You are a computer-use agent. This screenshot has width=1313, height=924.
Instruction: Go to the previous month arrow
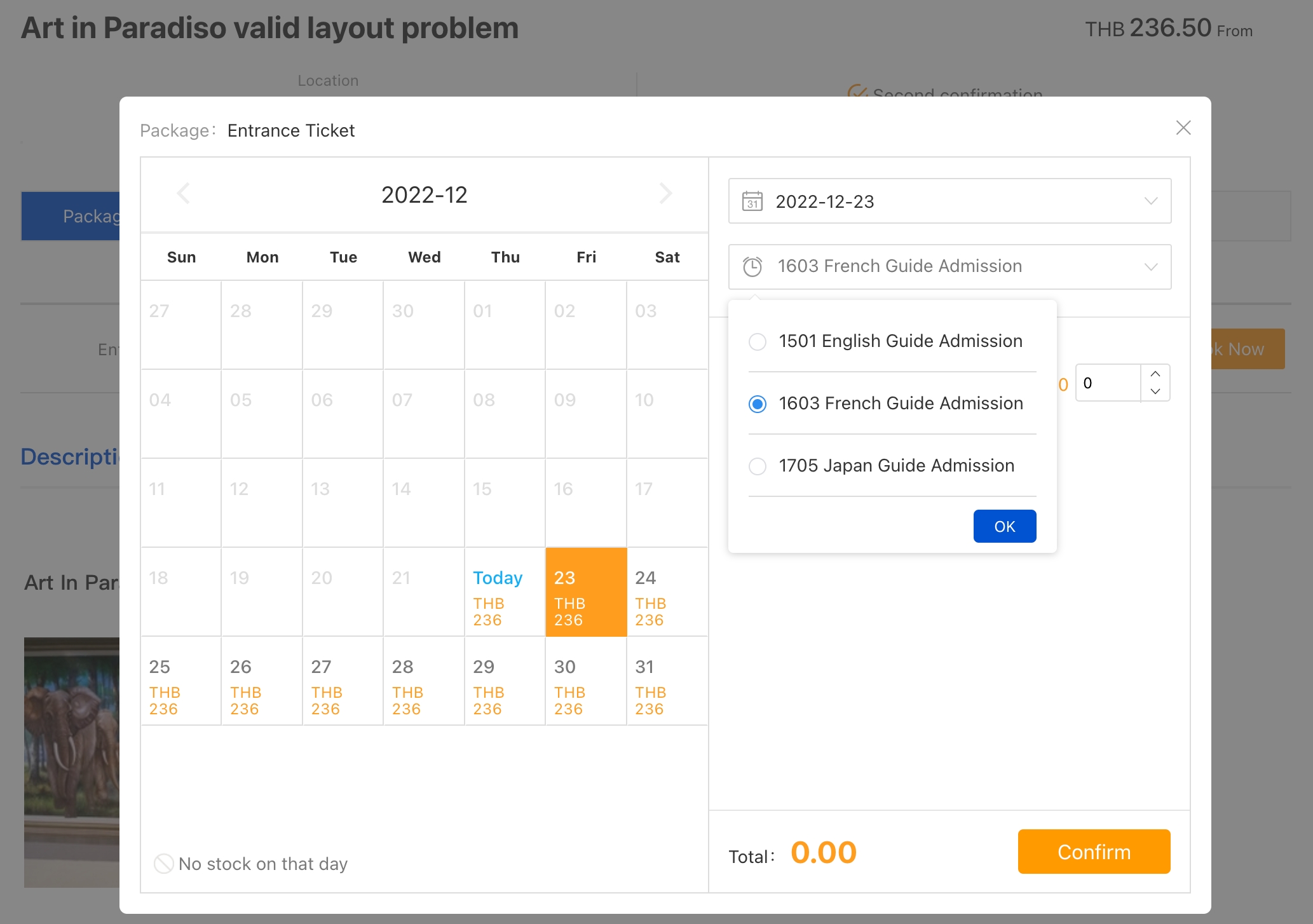pyautogui.click(x=184, y=194)
